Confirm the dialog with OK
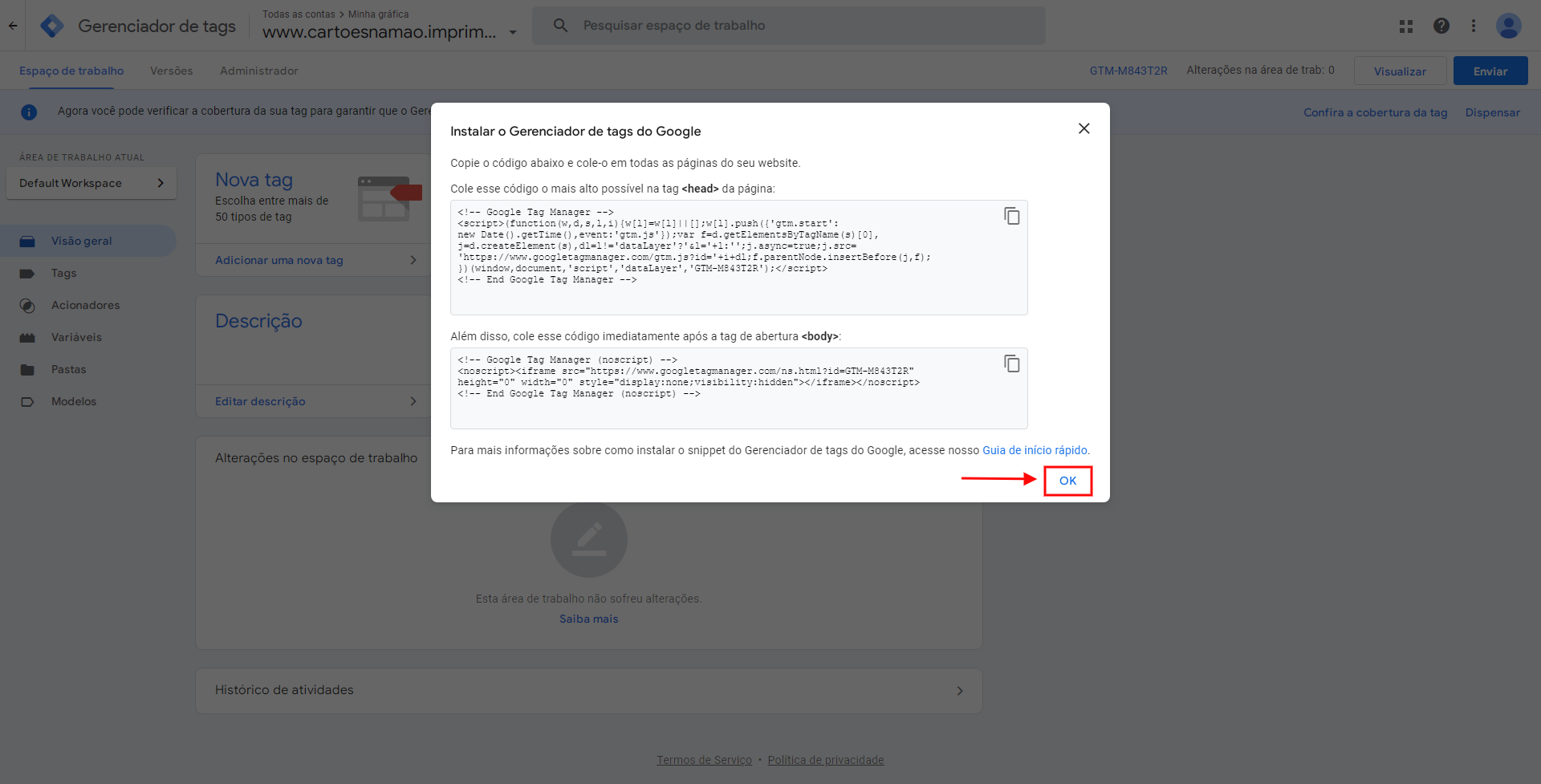The image size is (1541, 784). click(x=1067, y=481)
